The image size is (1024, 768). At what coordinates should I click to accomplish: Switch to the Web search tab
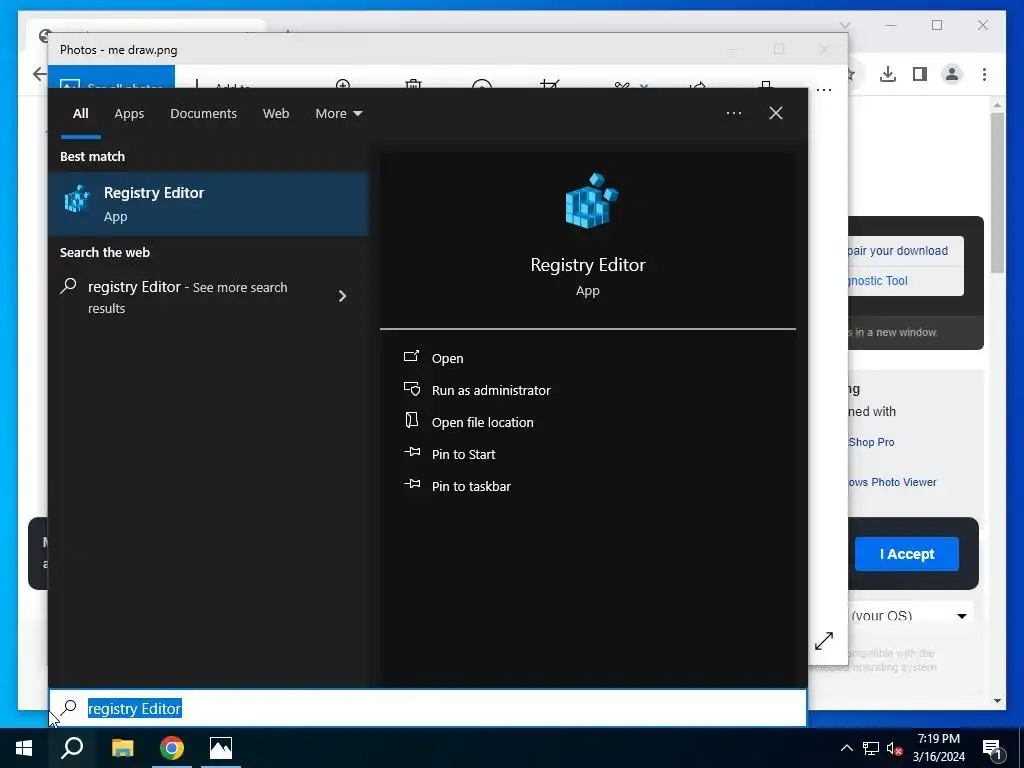[x=276, y=114]
